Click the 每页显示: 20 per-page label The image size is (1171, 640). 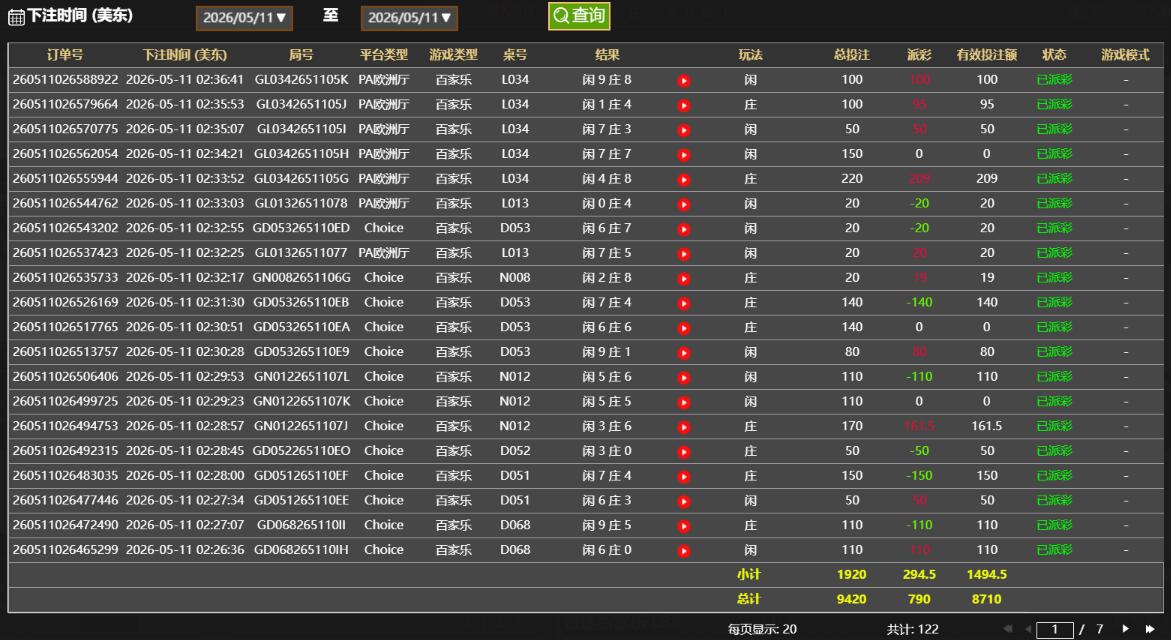click(762, 630)
